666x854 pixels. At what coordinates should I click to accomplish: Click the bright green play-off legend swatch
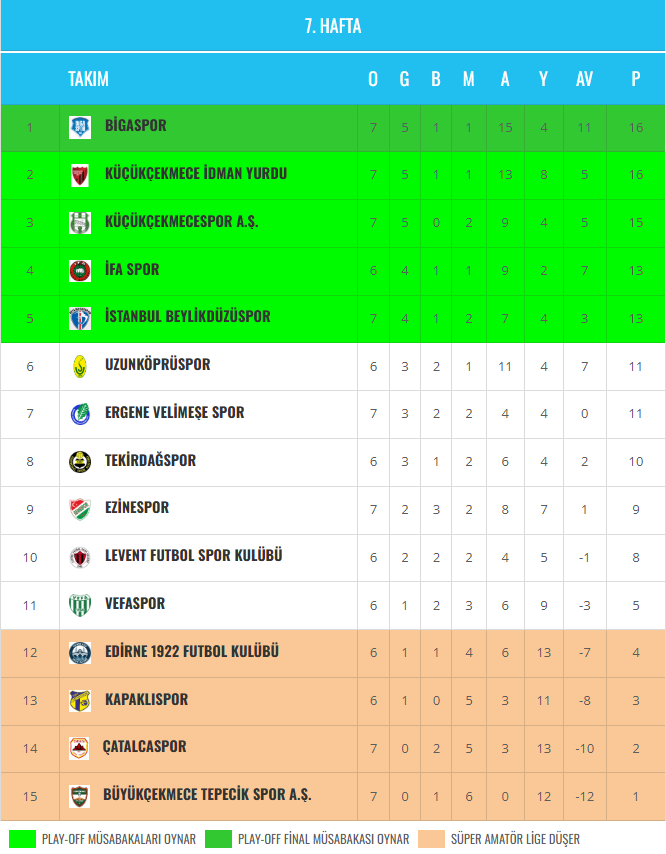pos(22,839)
